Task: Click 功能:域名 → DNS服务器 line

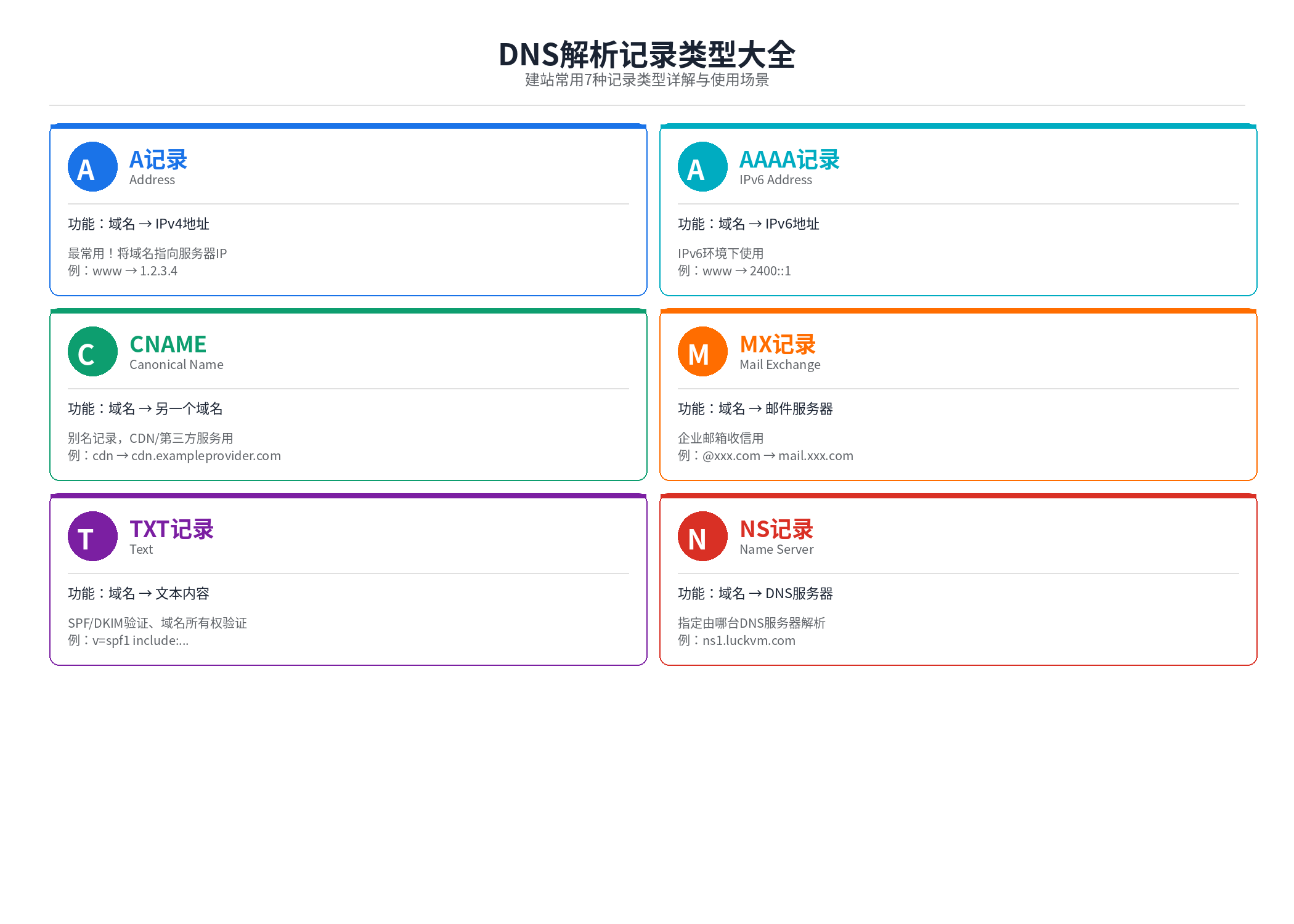Action: tap(755, 593)
